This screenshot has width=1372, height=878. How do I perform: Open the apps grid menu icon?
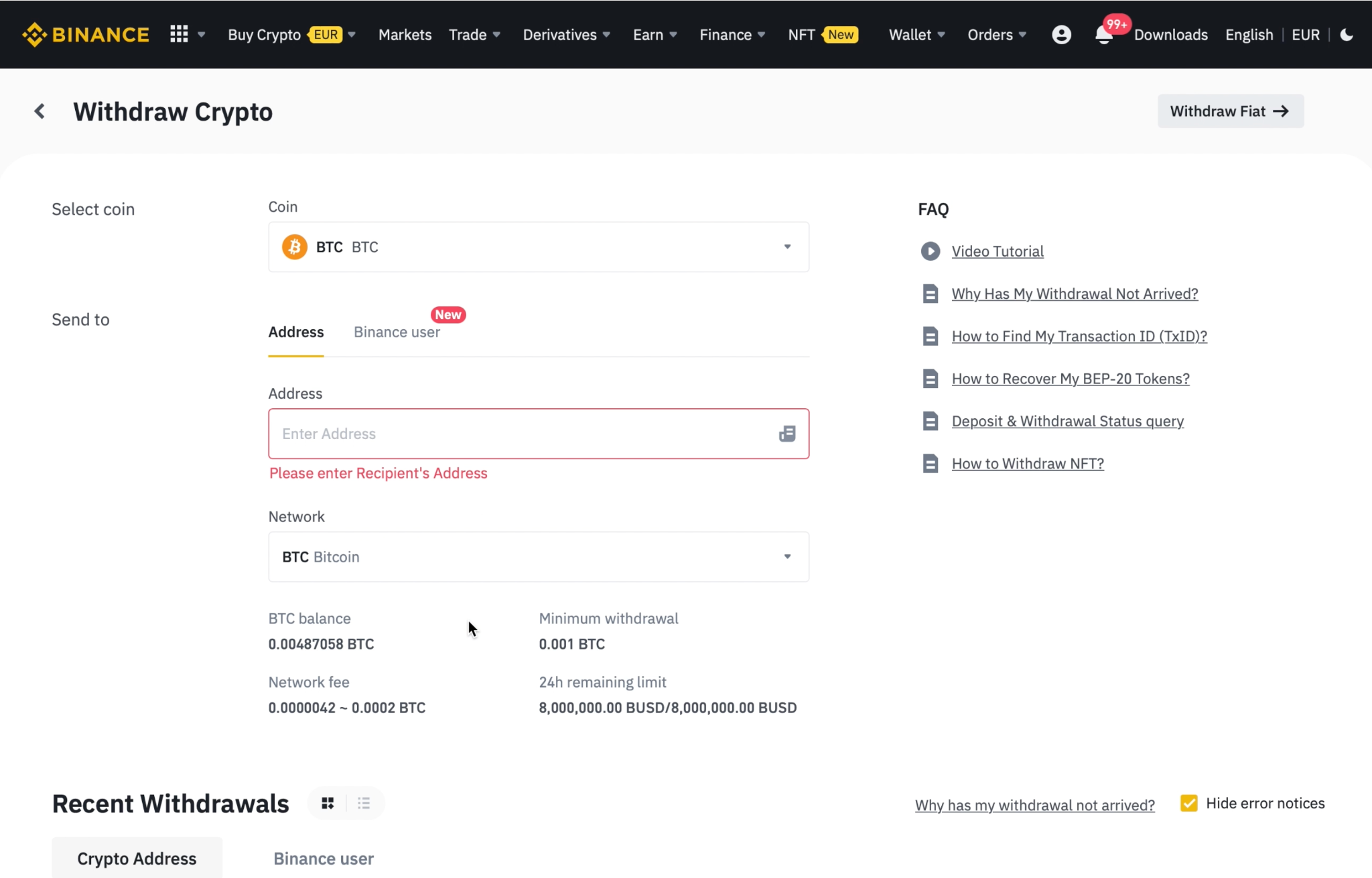179,34
